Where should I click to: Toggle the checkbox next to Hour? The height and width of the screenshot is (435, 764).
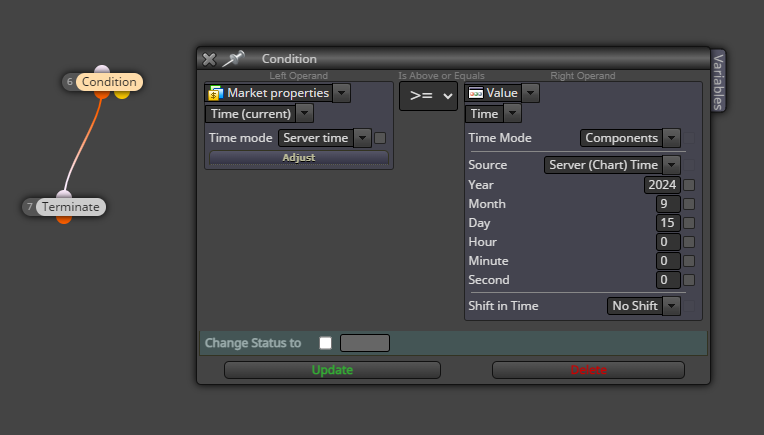(689, 242)
